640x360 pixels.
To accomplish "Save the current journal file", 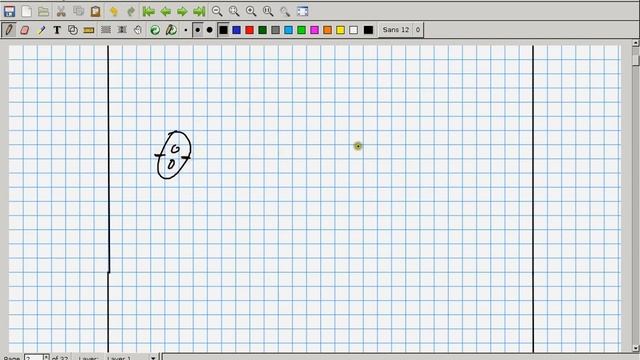I will point(9,11).
